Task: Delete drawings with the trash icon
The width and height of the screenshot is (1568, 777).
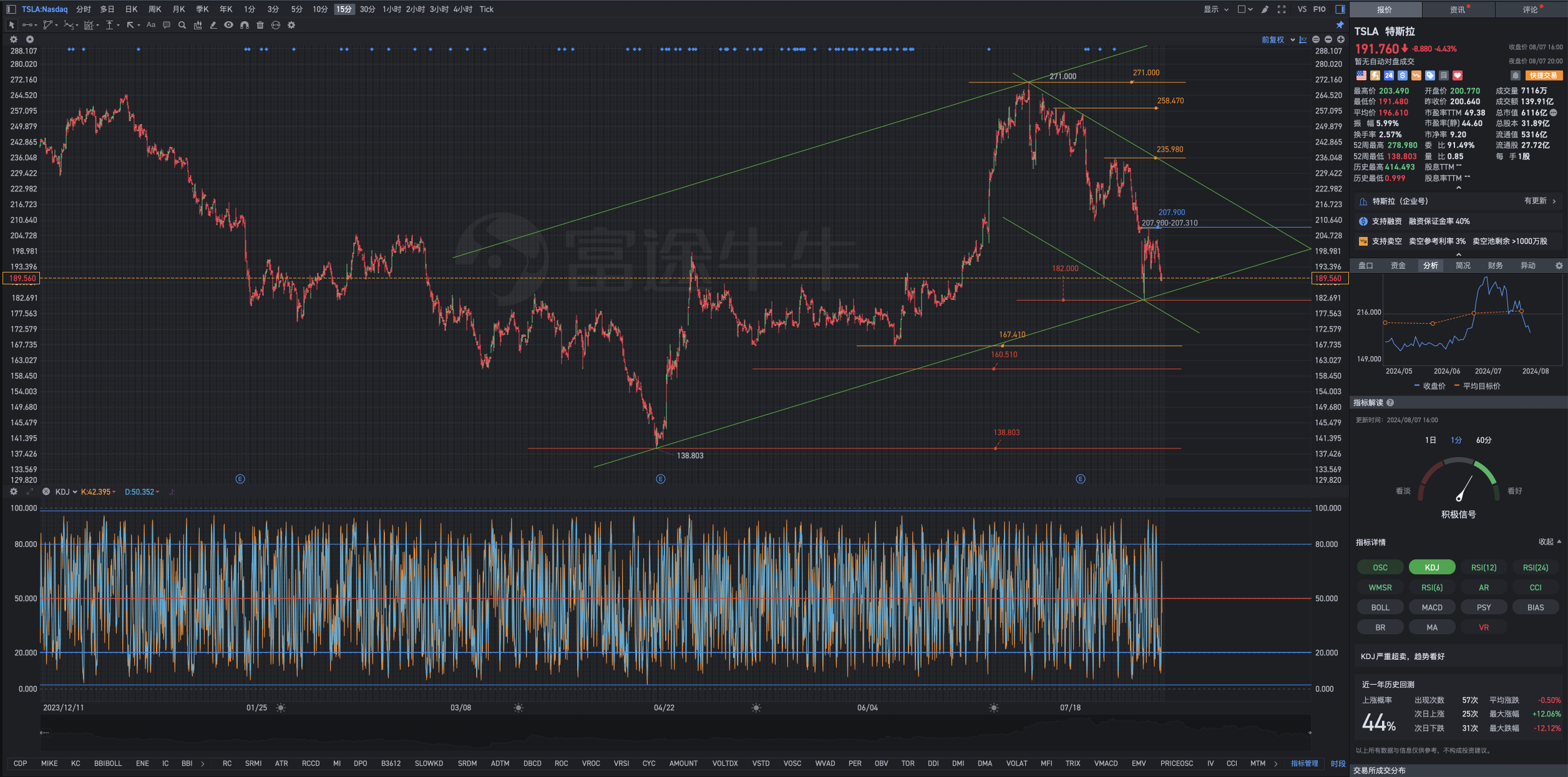Action: (260, 25)
